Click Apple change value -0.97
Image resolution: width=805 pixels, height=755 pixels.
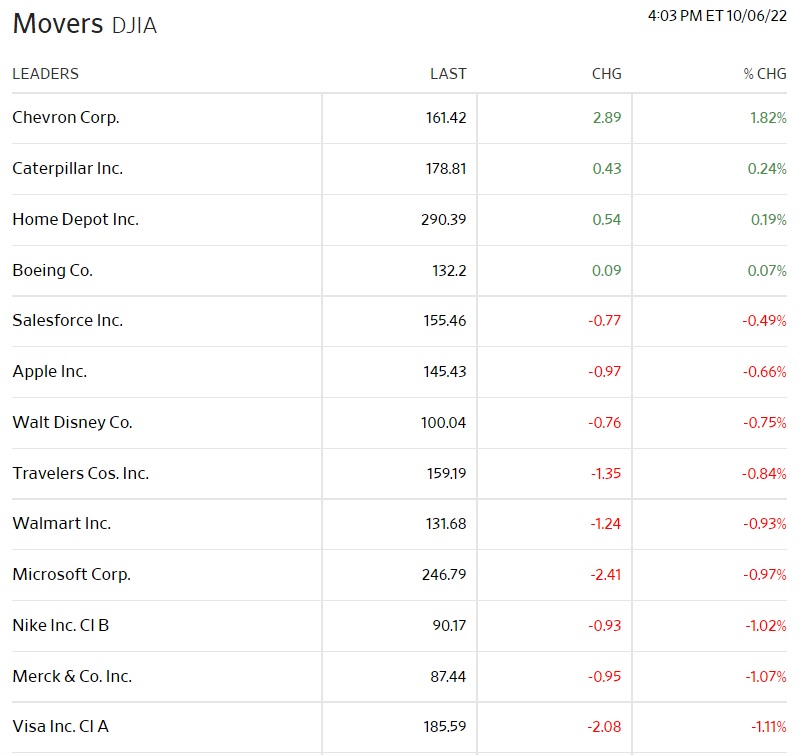[x=605, y=371]
